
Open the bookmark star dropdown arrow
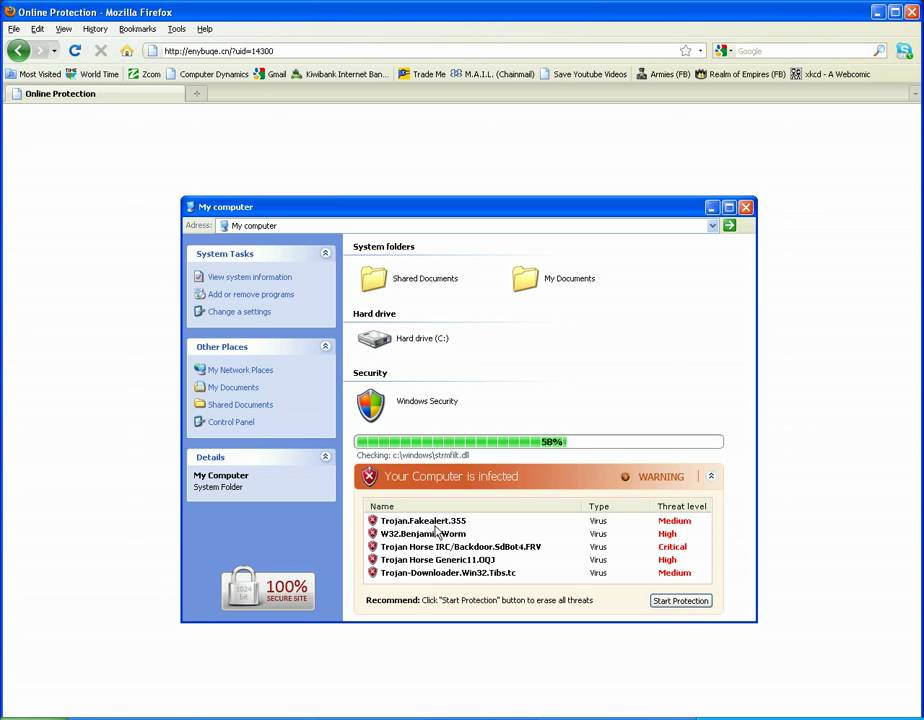(x=700, y=51)
